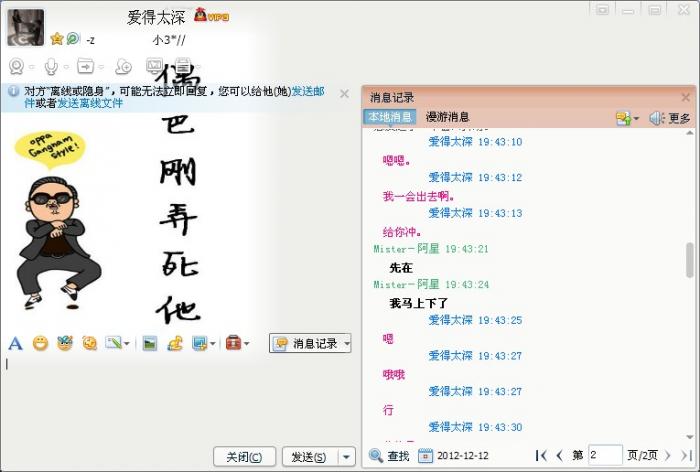Create a discussion group with plus icon
700x472 pixels.
(x=123, y=67)
